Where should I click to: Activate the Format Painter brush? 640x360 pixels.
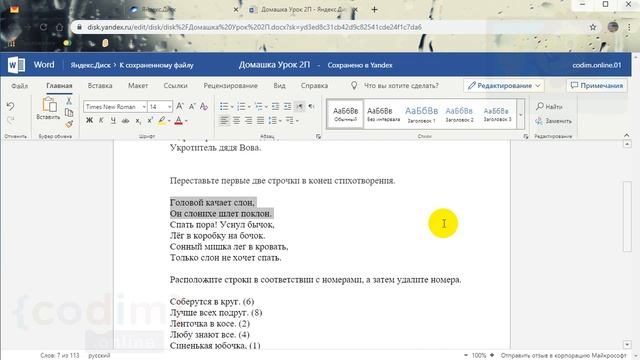tap(69, 123)
